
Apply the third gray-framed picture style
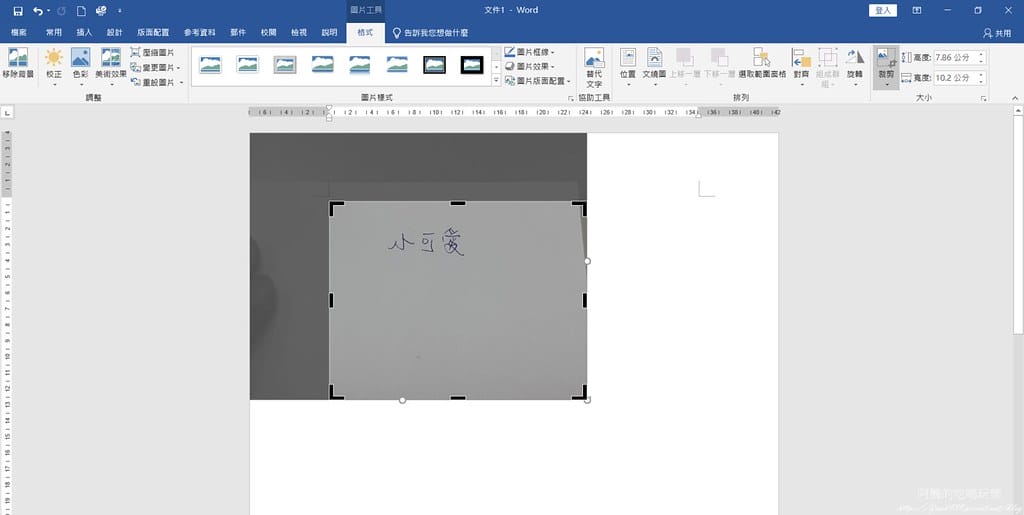(285, 64)
